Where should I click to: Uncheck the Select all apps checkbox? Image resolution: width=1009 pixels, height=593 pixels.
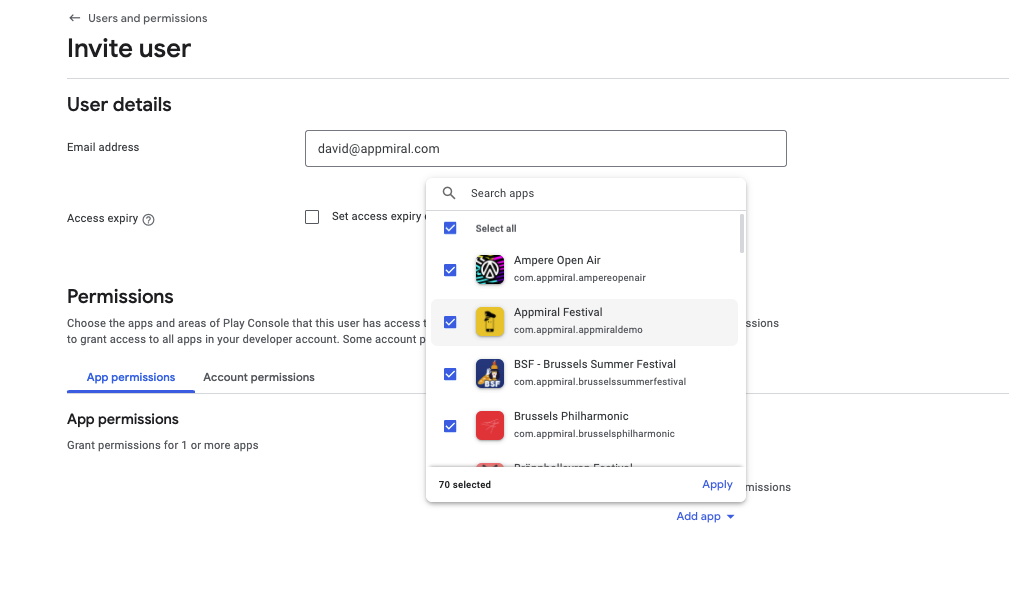(450, 228)
